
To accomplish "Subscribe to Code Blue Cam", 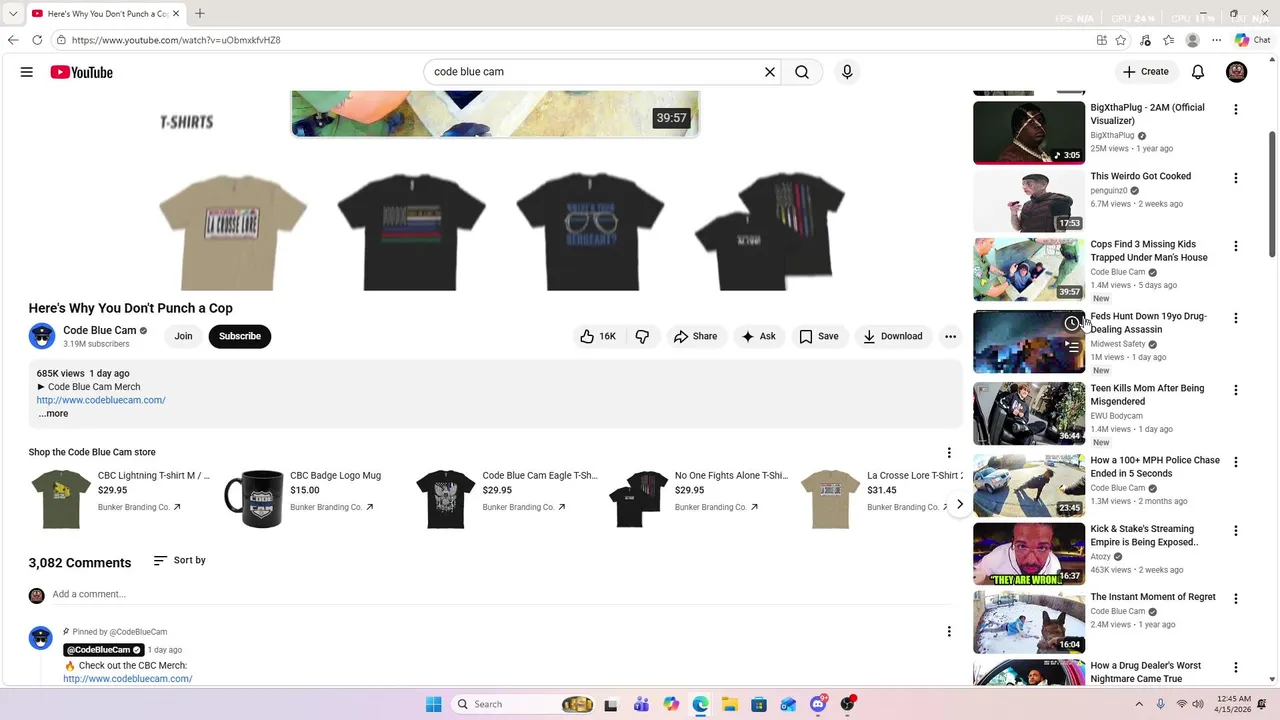I will coord(240,336).
